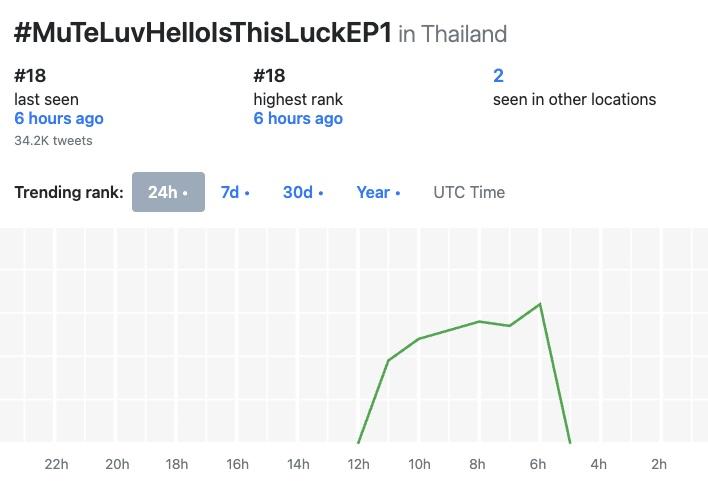Click the chart line point at 8h

click(x=480, y=321)
